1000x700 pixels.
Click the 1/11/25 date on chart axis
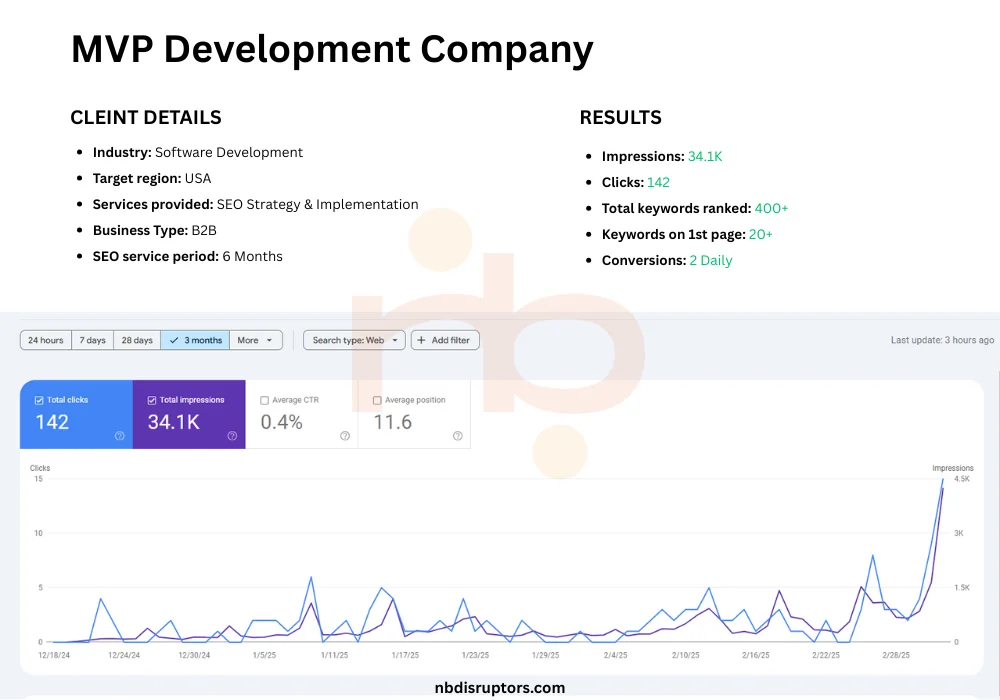(334, 655)
